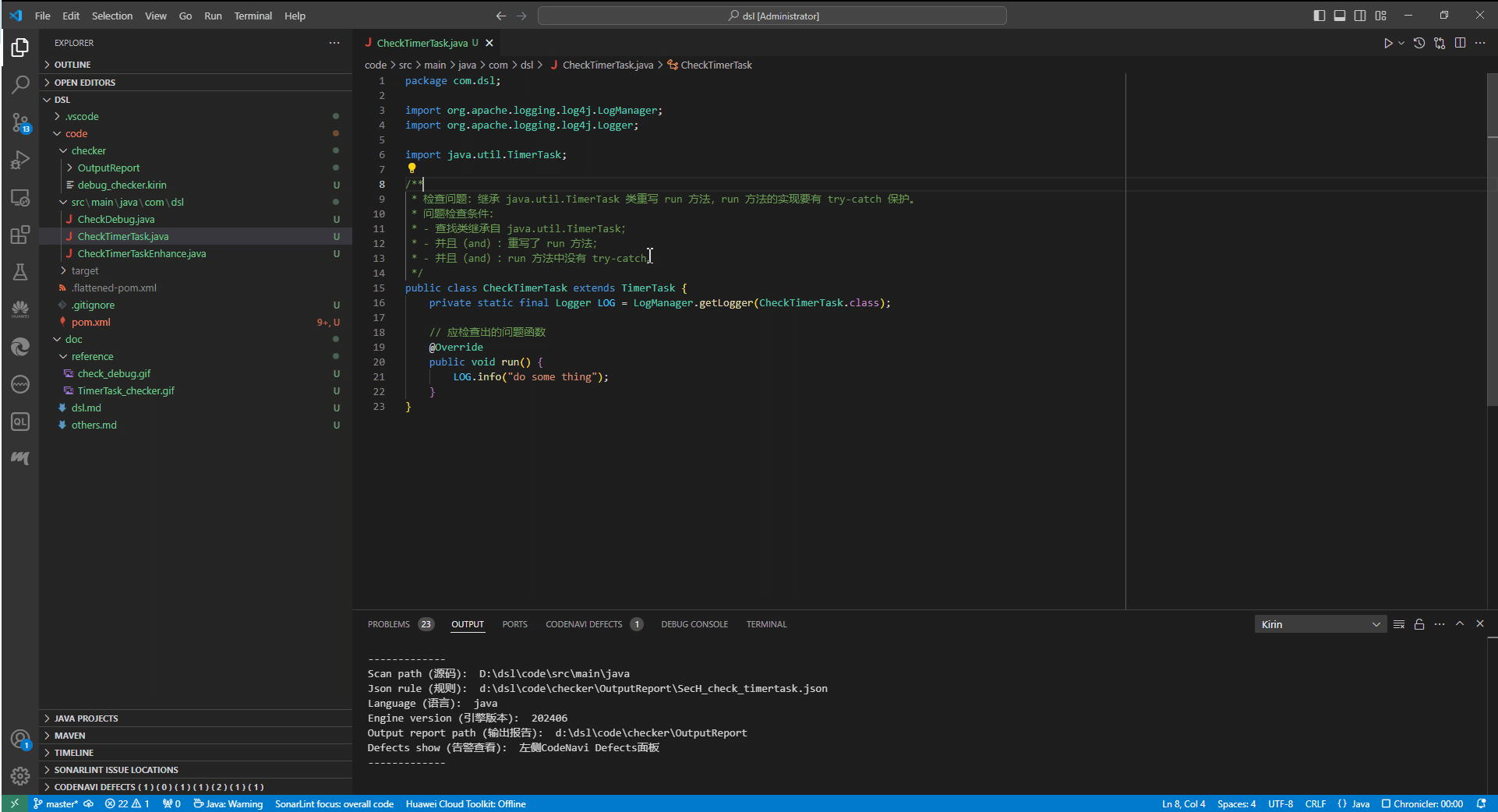Open the Terminal menu
This screenshot has height=812, width=1498.
tap(253, 16)
